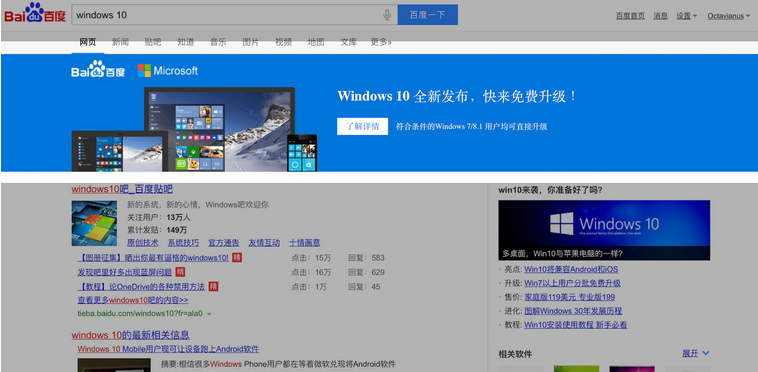This screenshot has width=758, height=372.
Task: Click the 了解详情 button in banner
Action: (x=363, y=127)
